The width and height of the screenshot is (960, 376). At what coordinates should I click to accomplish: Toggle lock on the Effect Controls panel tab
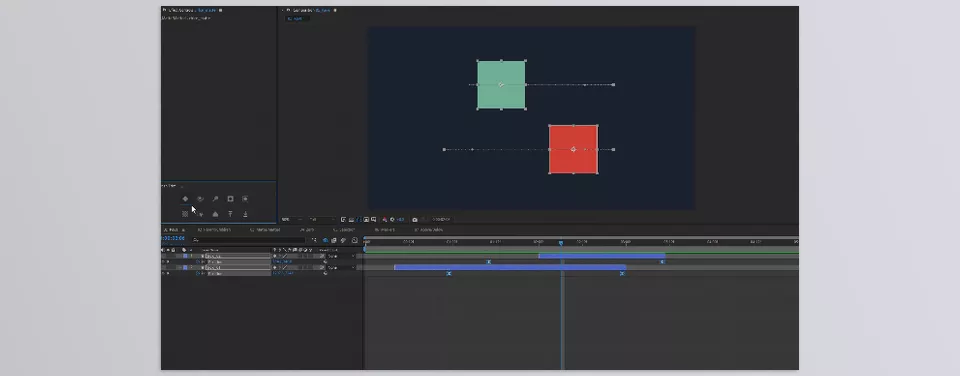pos(163,10)
